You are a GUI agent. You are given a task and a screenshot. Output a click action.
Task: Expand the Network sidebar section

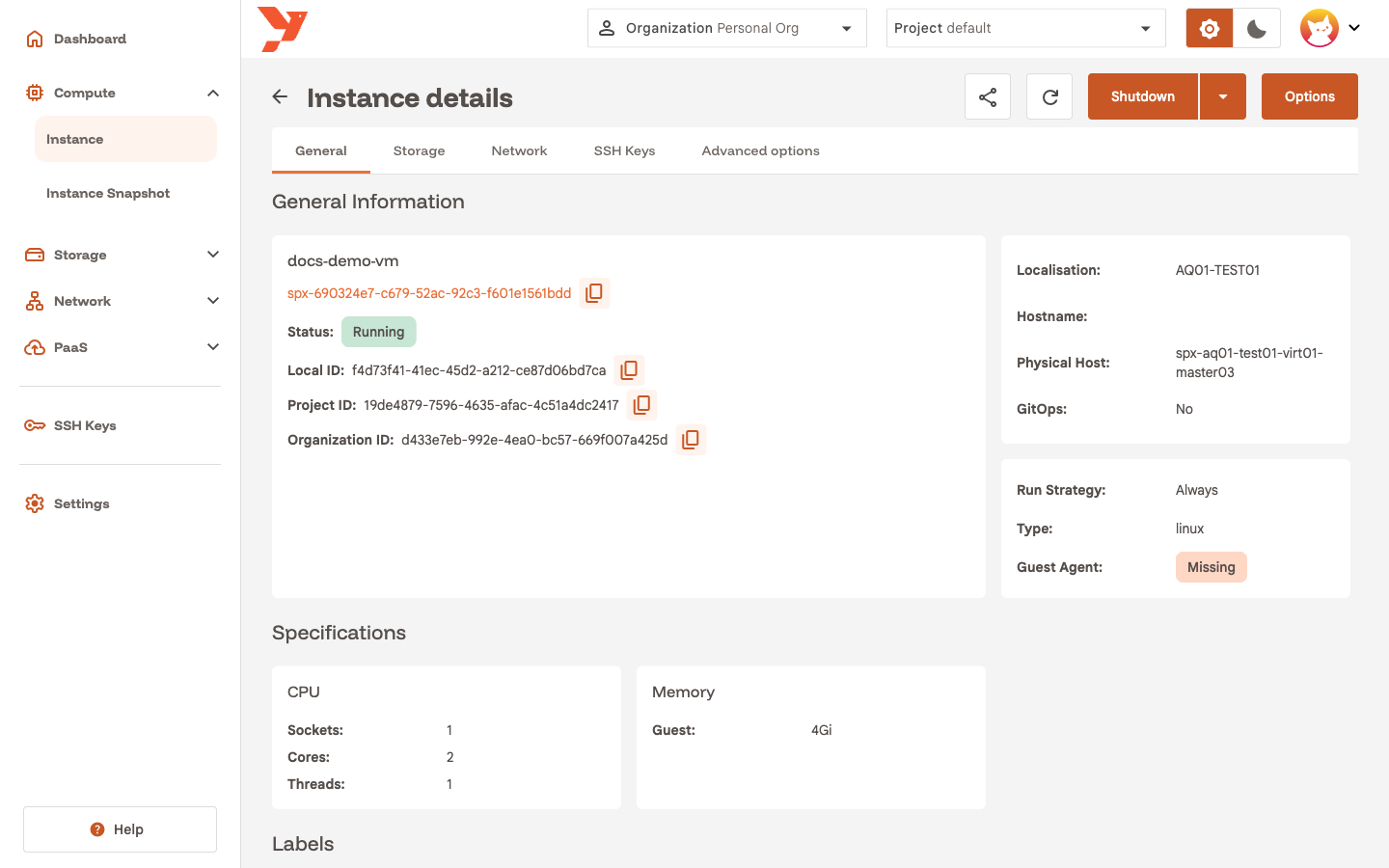213,301
